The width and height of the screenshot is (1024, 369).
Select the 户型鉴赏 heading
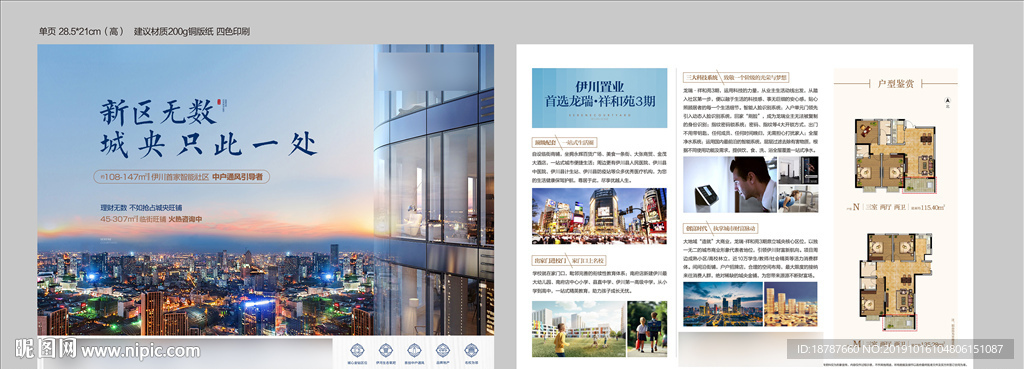coord(895,84)
